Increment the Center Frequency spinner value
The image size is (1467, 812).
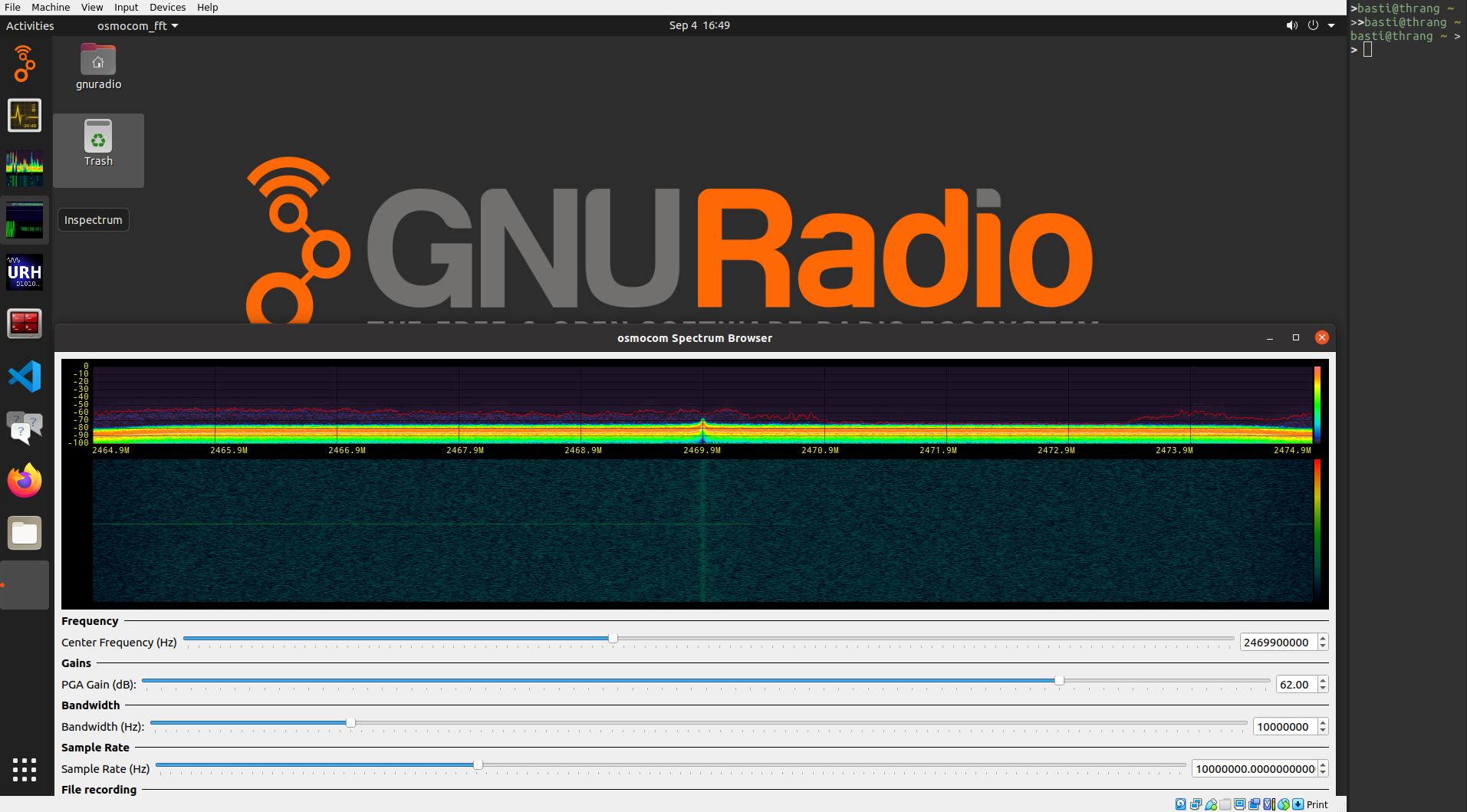coord(1324,639)
